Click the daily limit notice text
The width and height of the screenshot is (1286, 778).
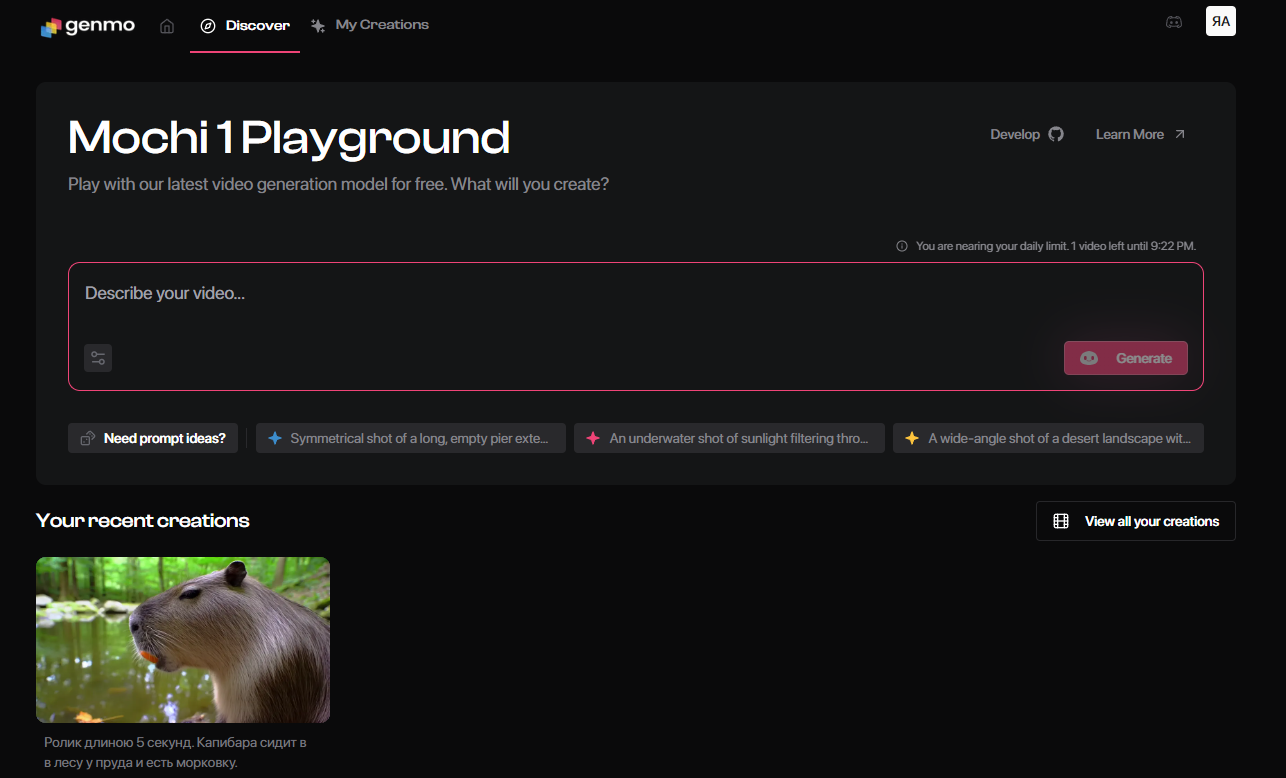[x=1055, y=246]
